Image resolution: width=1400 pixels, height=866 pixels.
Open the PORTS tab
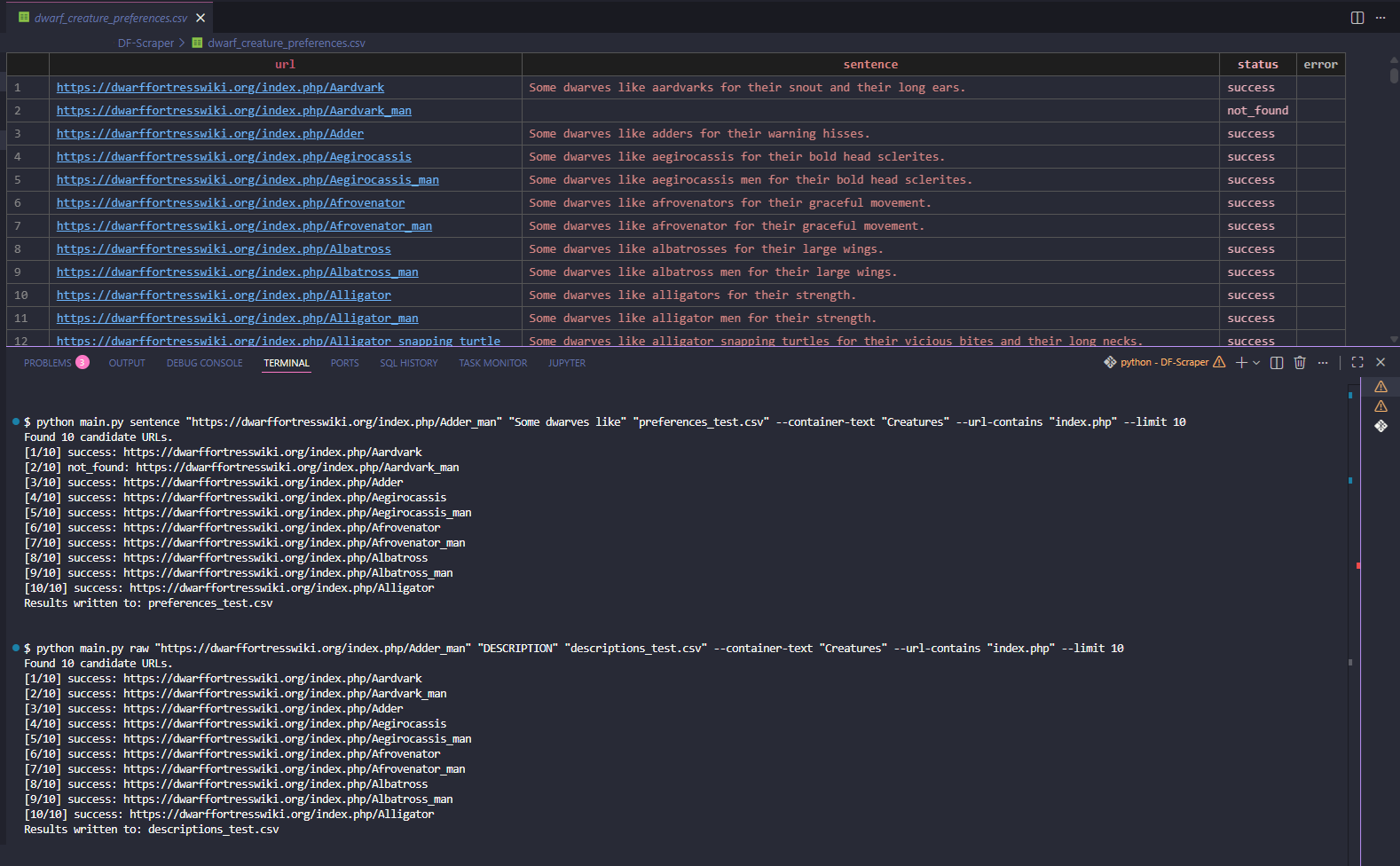click(345, 363)
